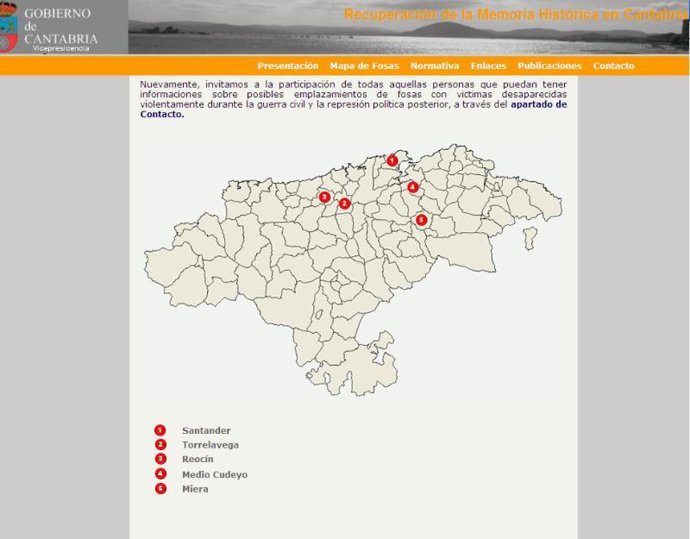The image size is (690, 539).
Task: Click map marker 4 on Medio Cudeyo
Action: pos(412,187)
